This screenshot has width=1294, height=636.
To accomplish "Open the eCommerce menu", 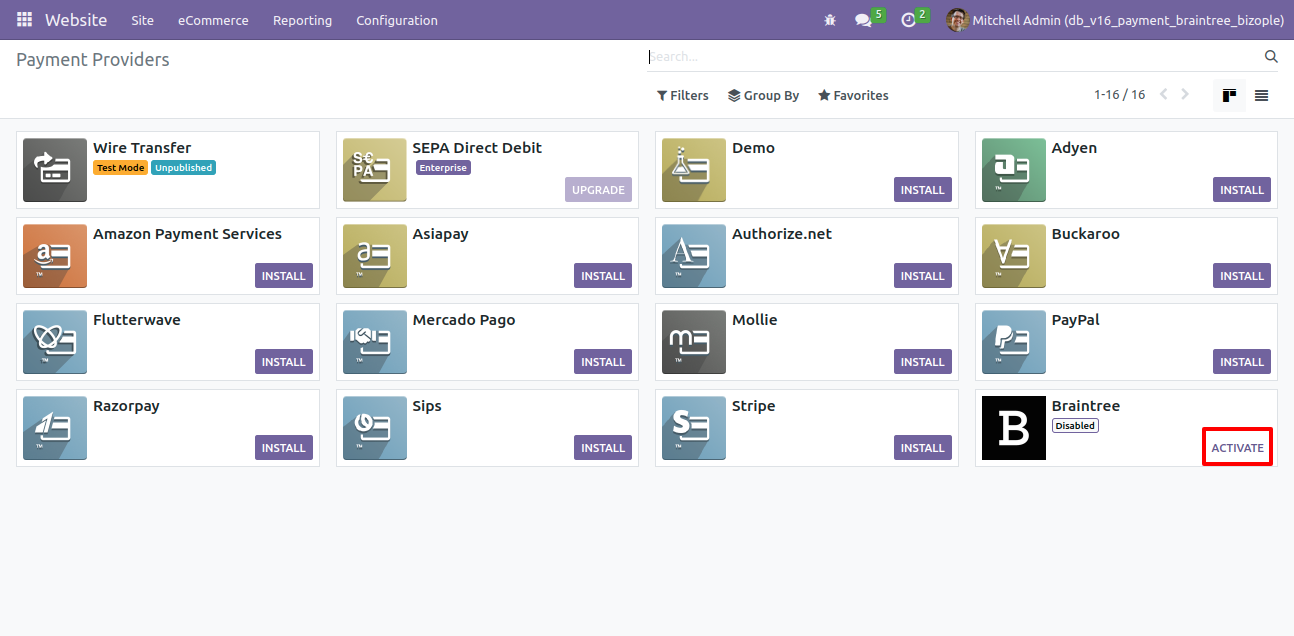I will (214, 20).
